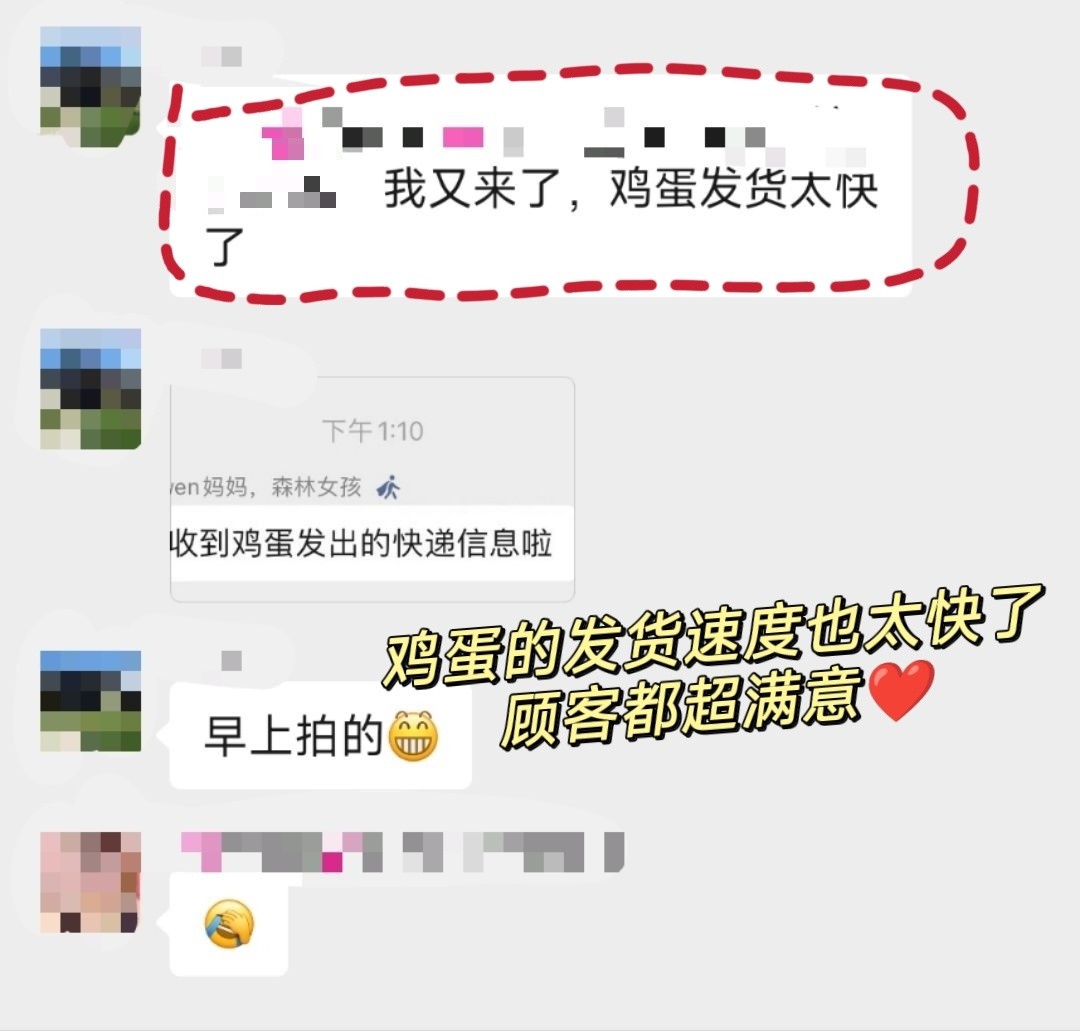
Task: Tap the avatar beside the screenshot image message
Action: [x=90, y=389]
